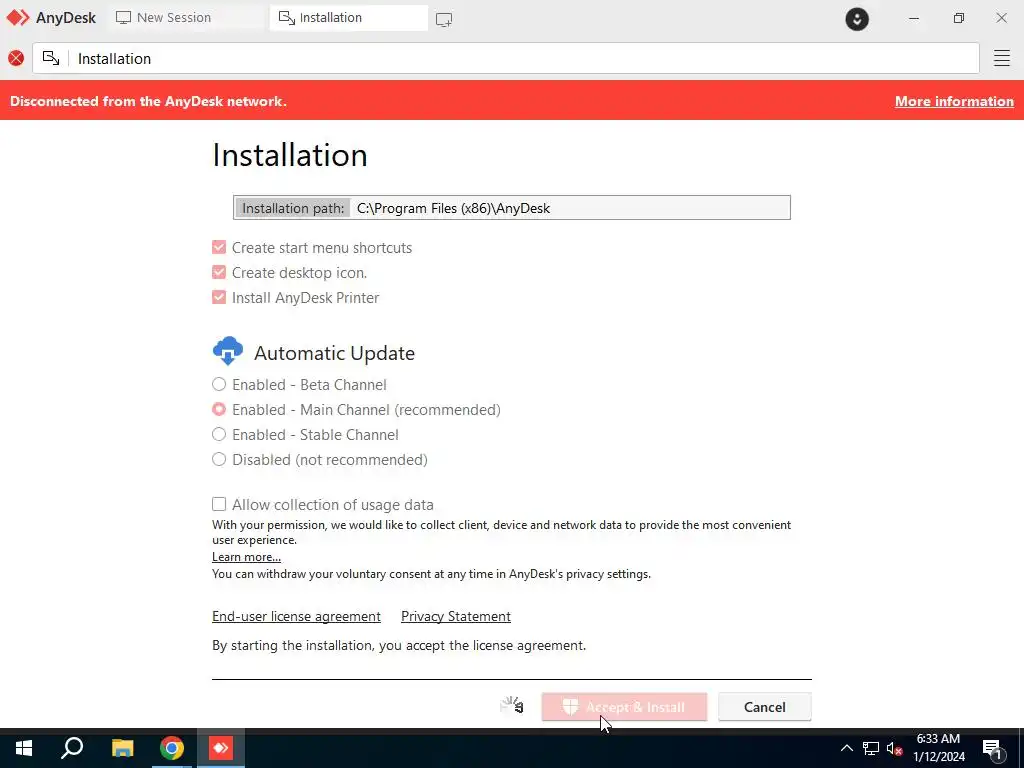Toggle Install AnyDesk Printer checkbox
This screenshot has height=768, width=1024.
pos(219,297)
